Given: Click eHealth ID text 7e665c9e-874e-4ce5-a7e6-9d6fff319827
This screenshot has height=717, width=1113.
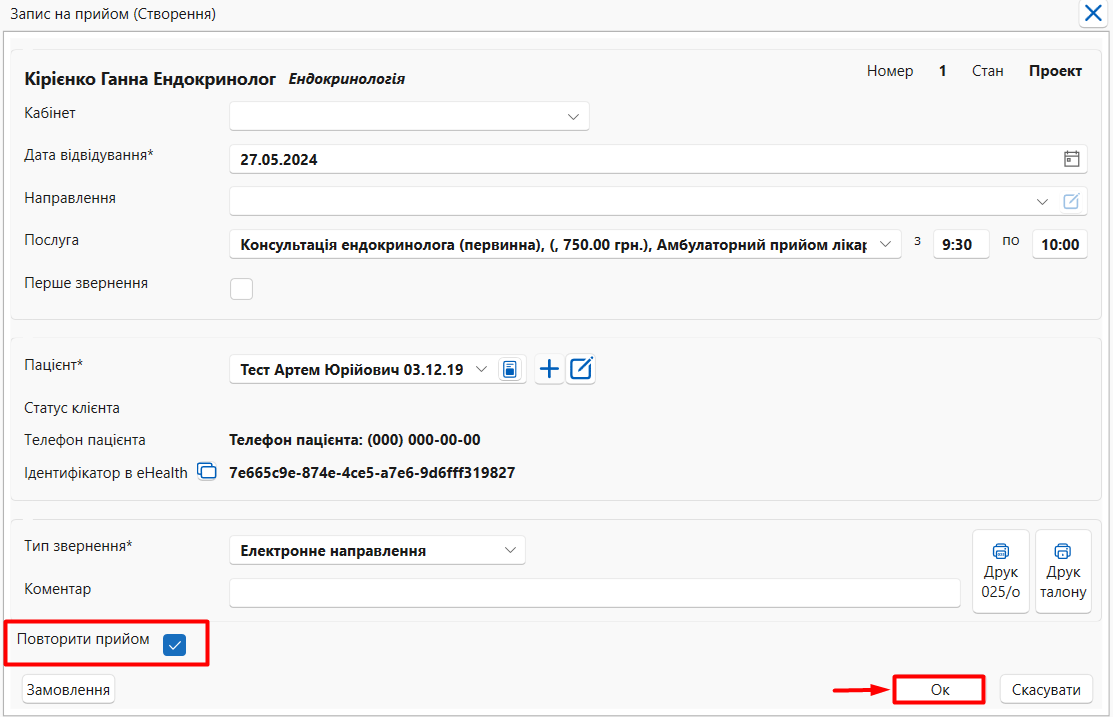Looking at the screenshot, I should [x=372, y=473].
